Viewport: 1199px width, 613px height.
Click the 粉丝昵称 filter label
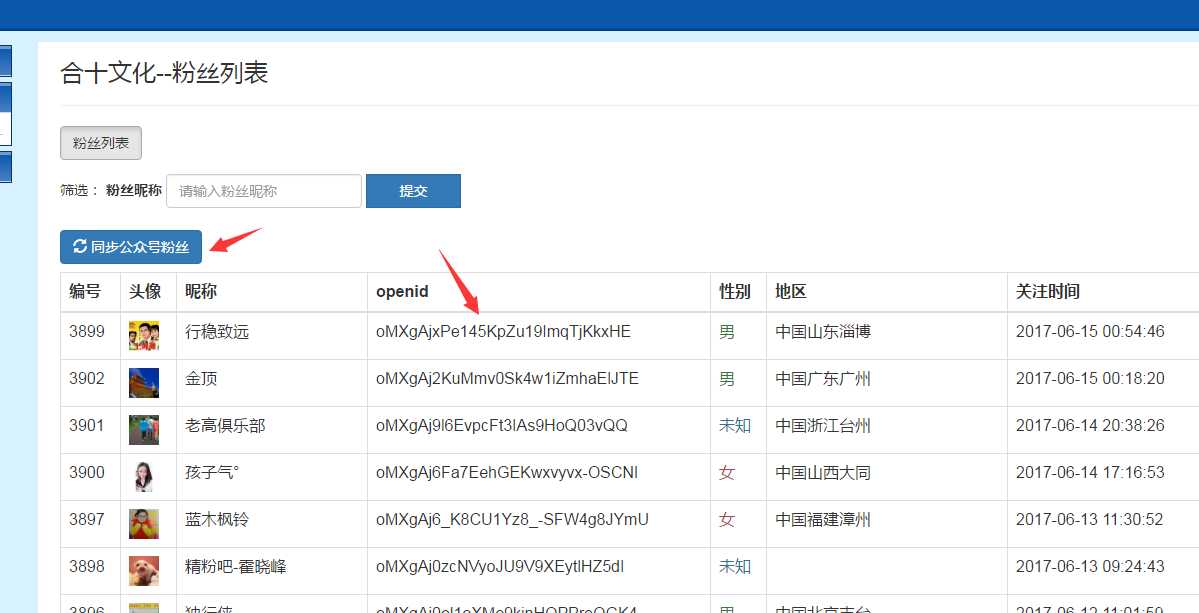134,190
